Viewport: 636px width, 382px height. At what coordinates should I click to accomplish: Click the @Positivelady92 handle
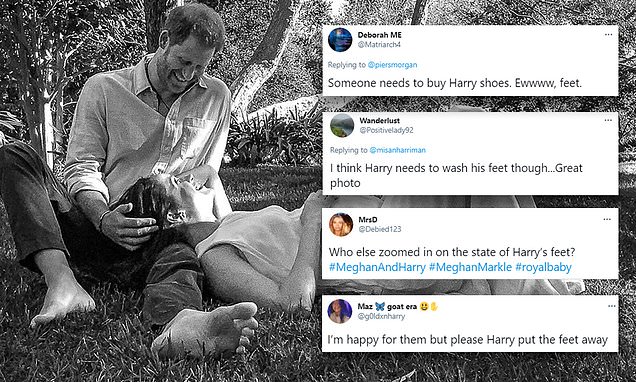pos(387,130)
